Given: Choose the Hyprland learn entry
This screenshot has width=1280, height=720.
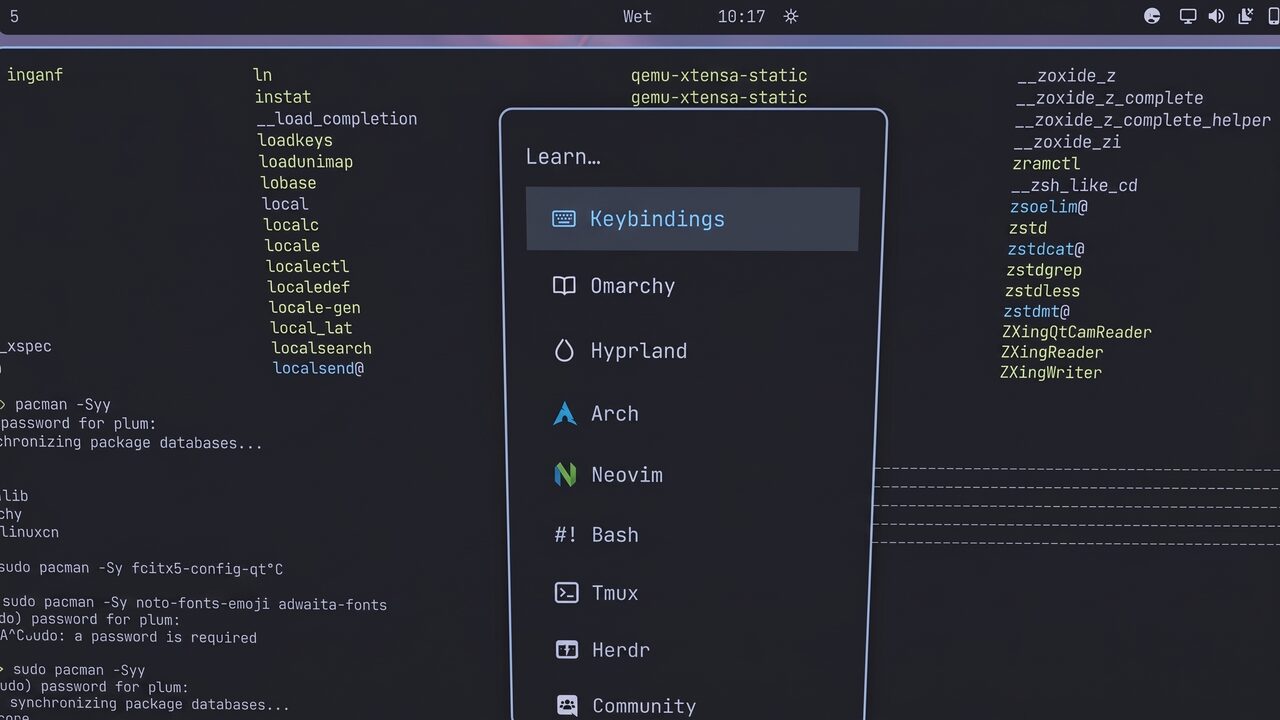Looking at the screenshot, I should tap(692, 351).
